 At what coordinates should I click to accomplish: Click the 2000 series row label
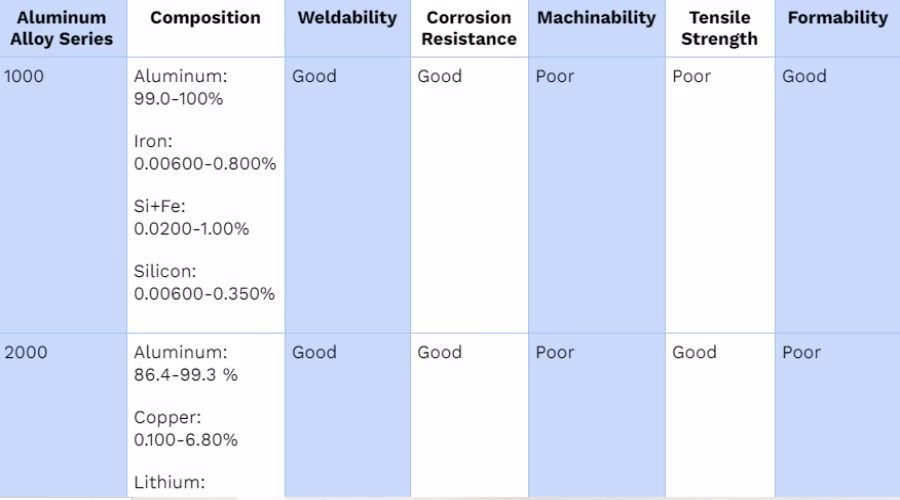click(26, 352)
